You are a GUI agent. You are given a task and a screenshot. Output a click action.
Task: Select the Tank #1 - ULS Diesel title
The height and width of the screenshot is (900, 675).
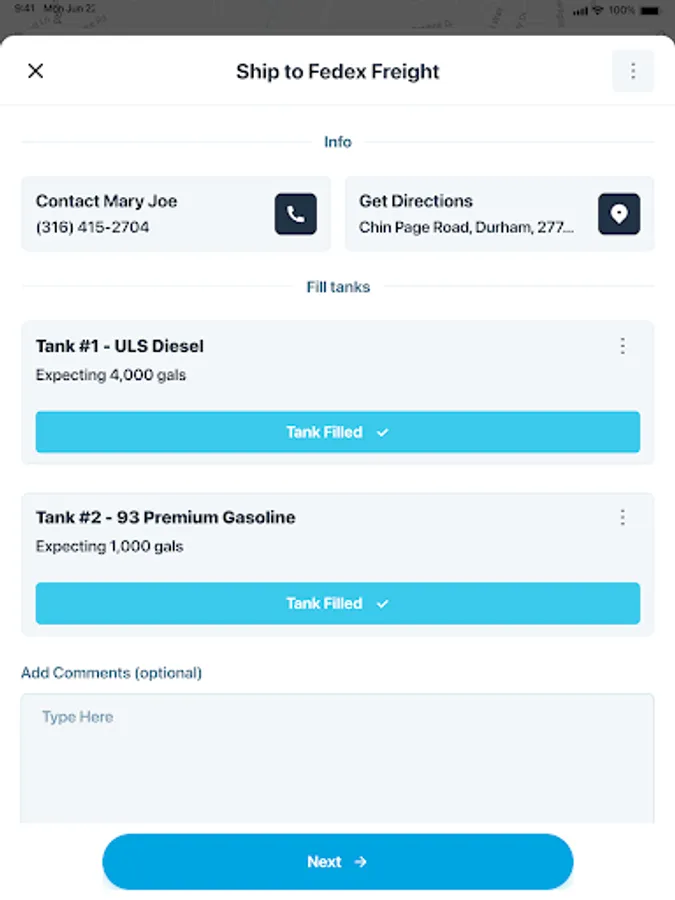[x=120, y=346]
